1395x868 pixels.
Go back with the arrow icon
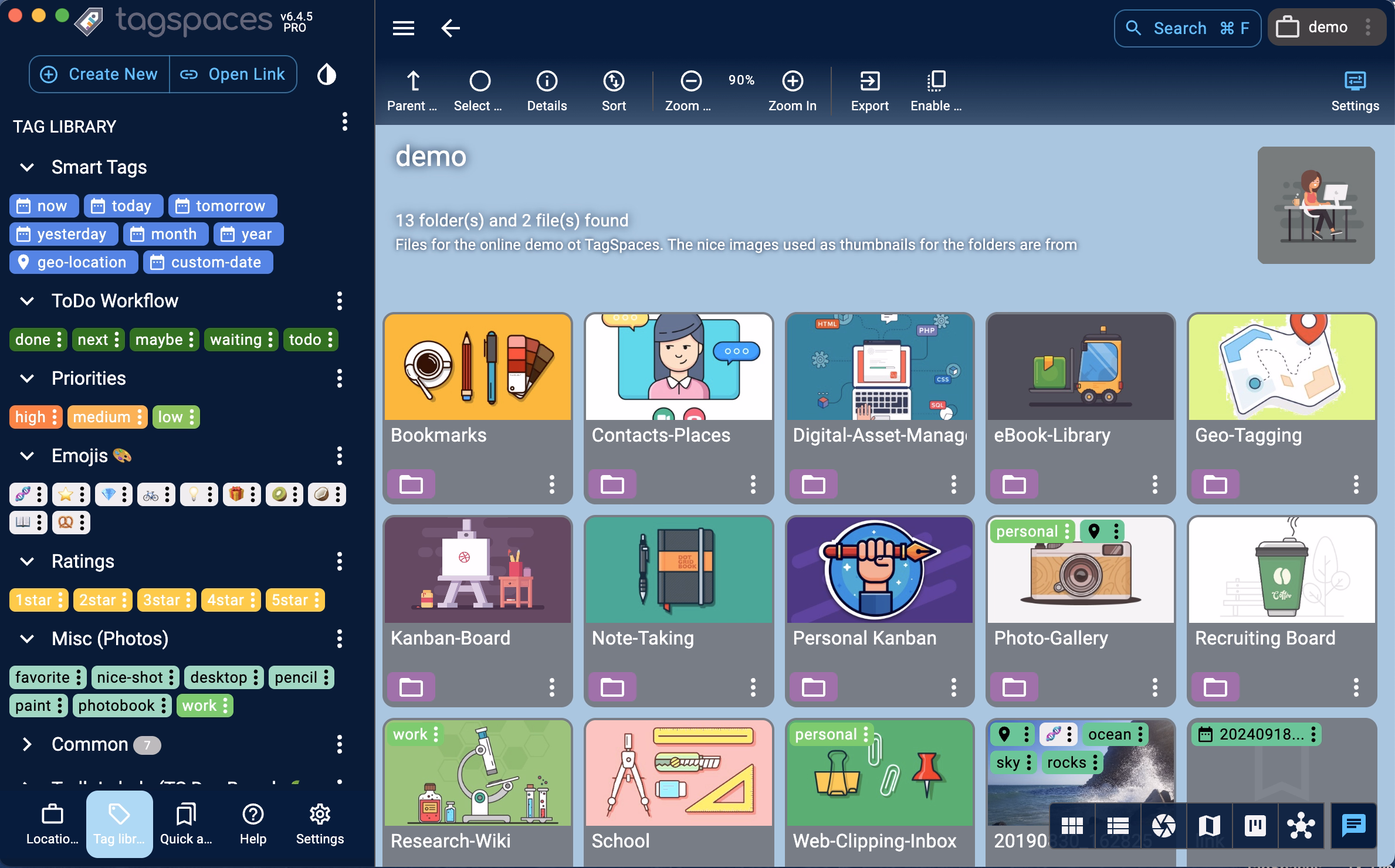click(x=450, y=28)
